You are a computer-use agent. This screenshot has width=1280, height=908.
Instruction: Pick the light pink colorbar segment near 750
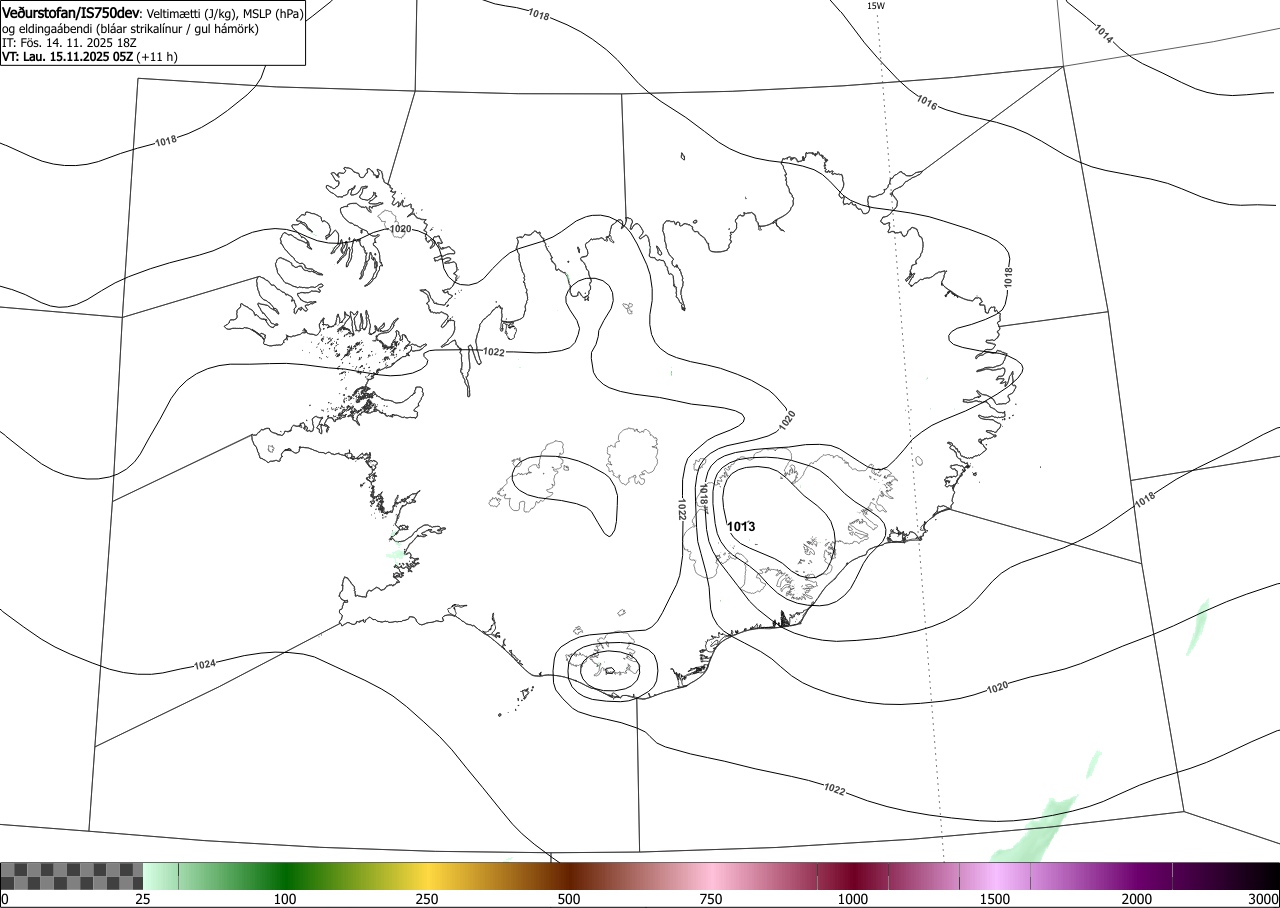pos(711,876)
